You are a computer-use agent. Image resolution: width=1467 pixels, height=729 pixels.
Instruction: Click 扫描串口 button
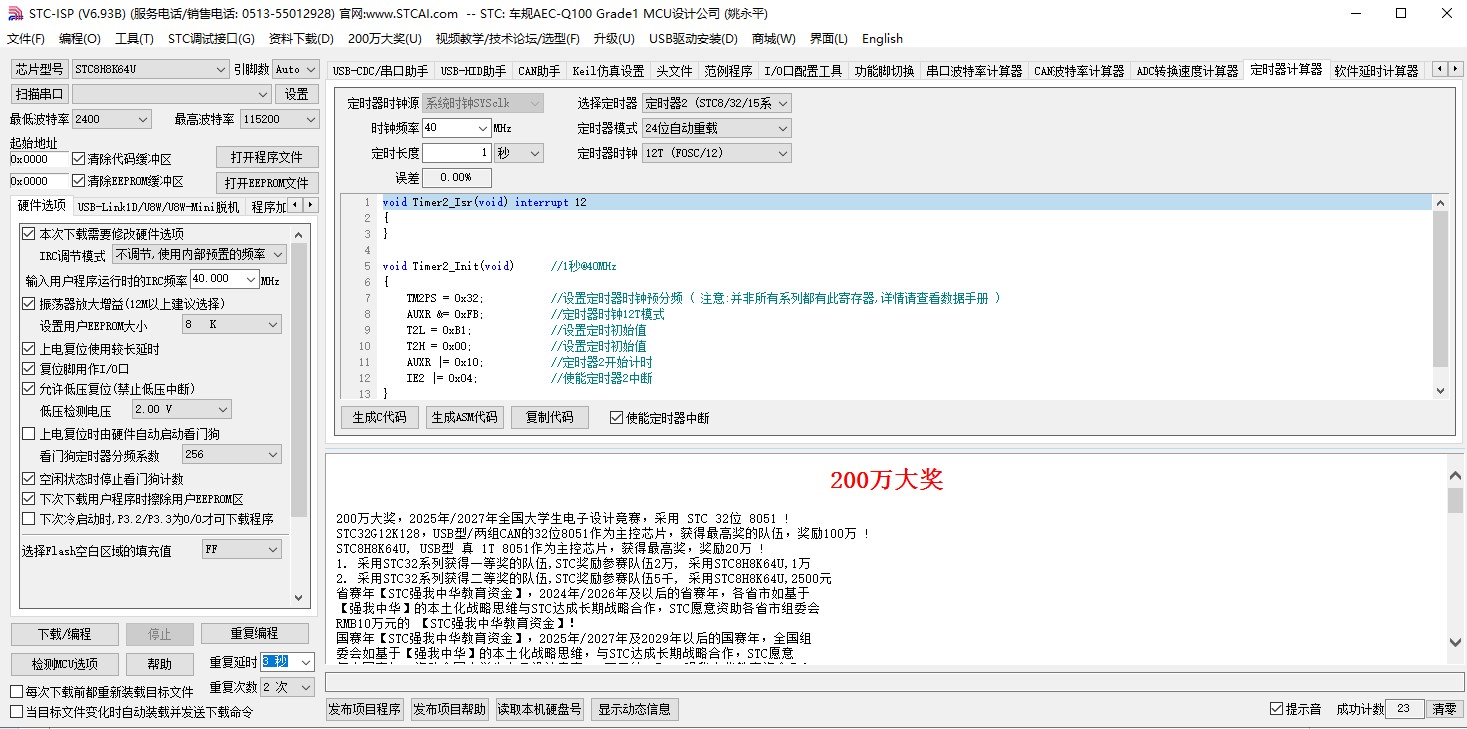pos(39,94)
